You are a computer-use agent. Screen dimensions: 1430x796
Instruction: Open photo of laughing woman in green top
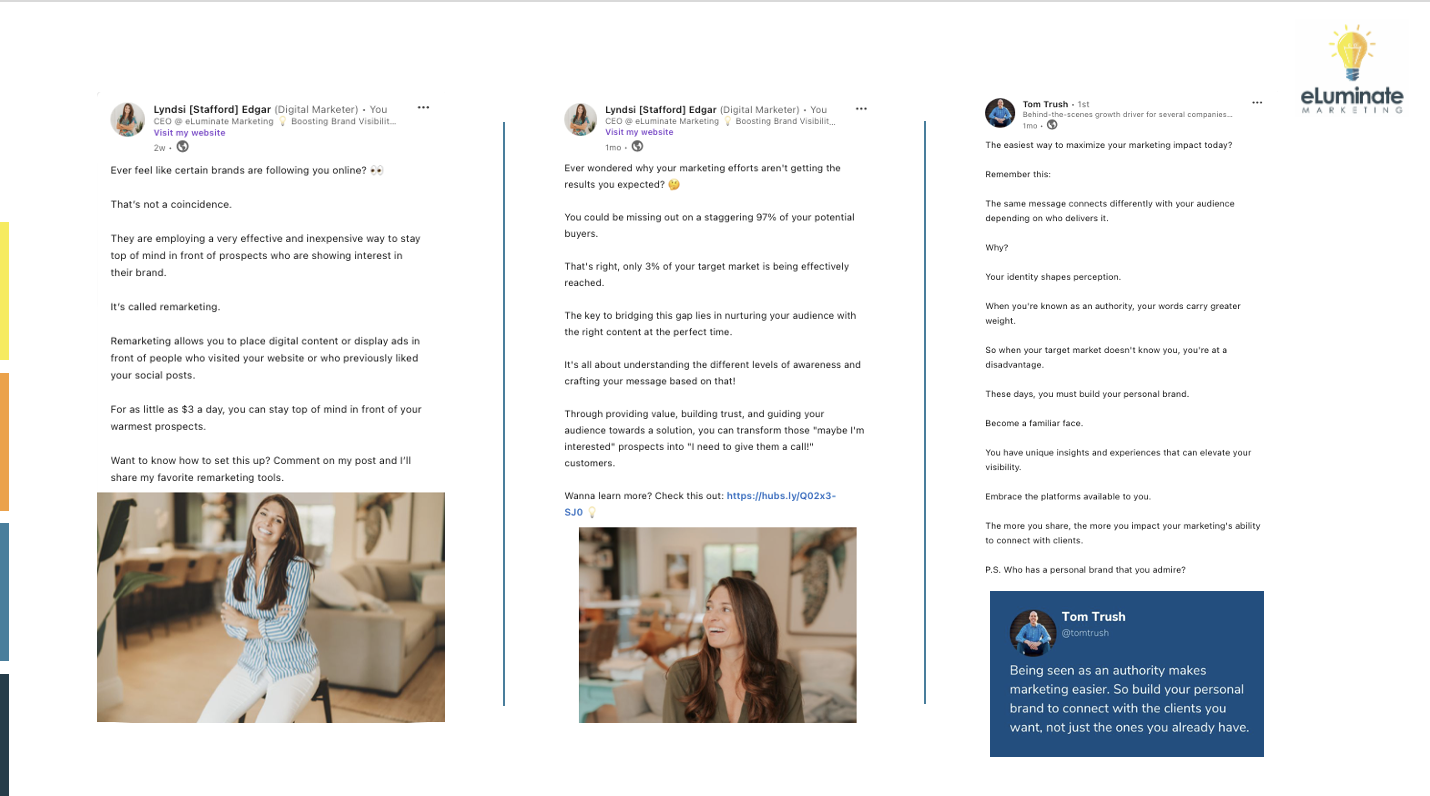point(718,625)
